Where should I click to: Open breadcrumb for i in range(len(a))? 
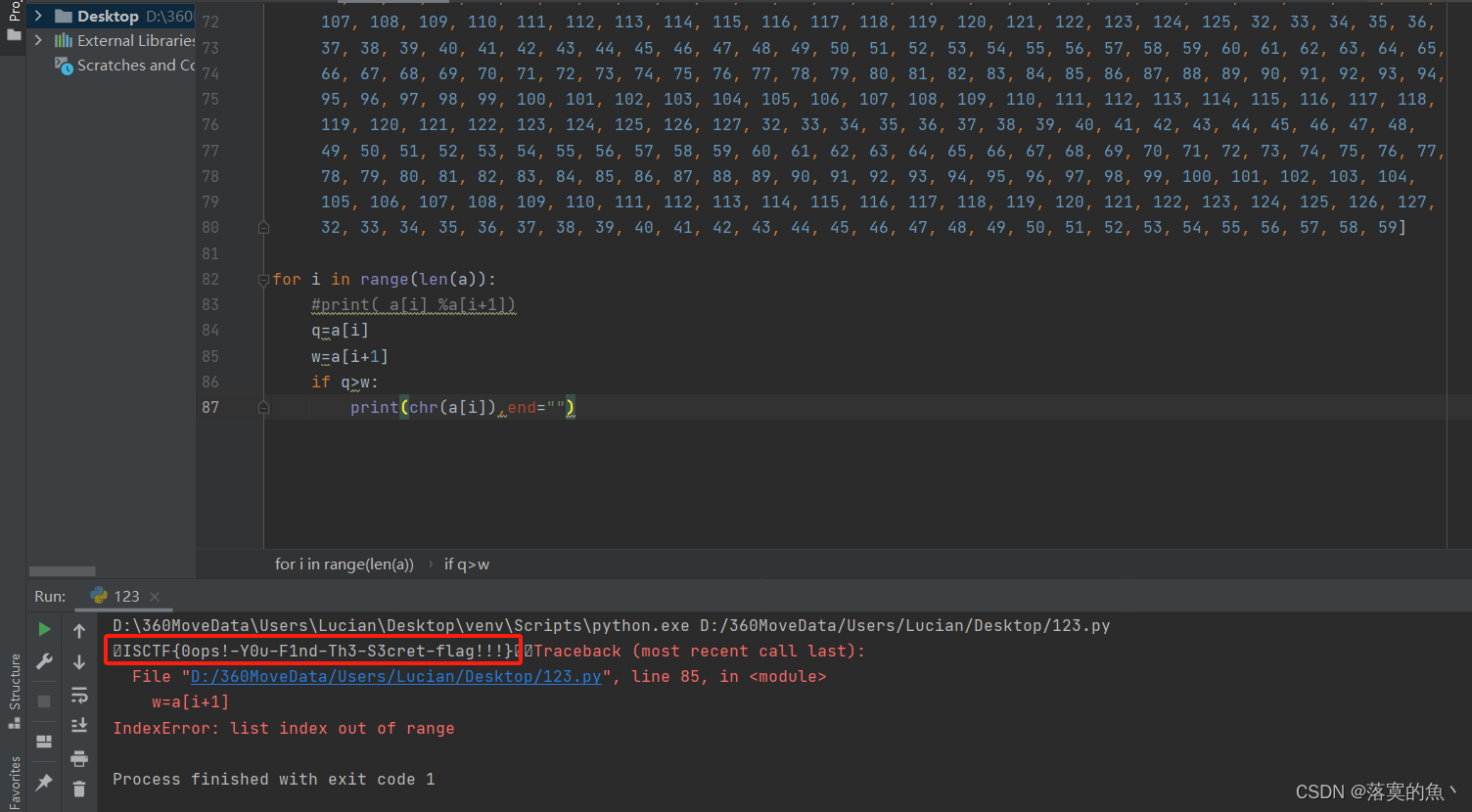(x=345, y=564)
